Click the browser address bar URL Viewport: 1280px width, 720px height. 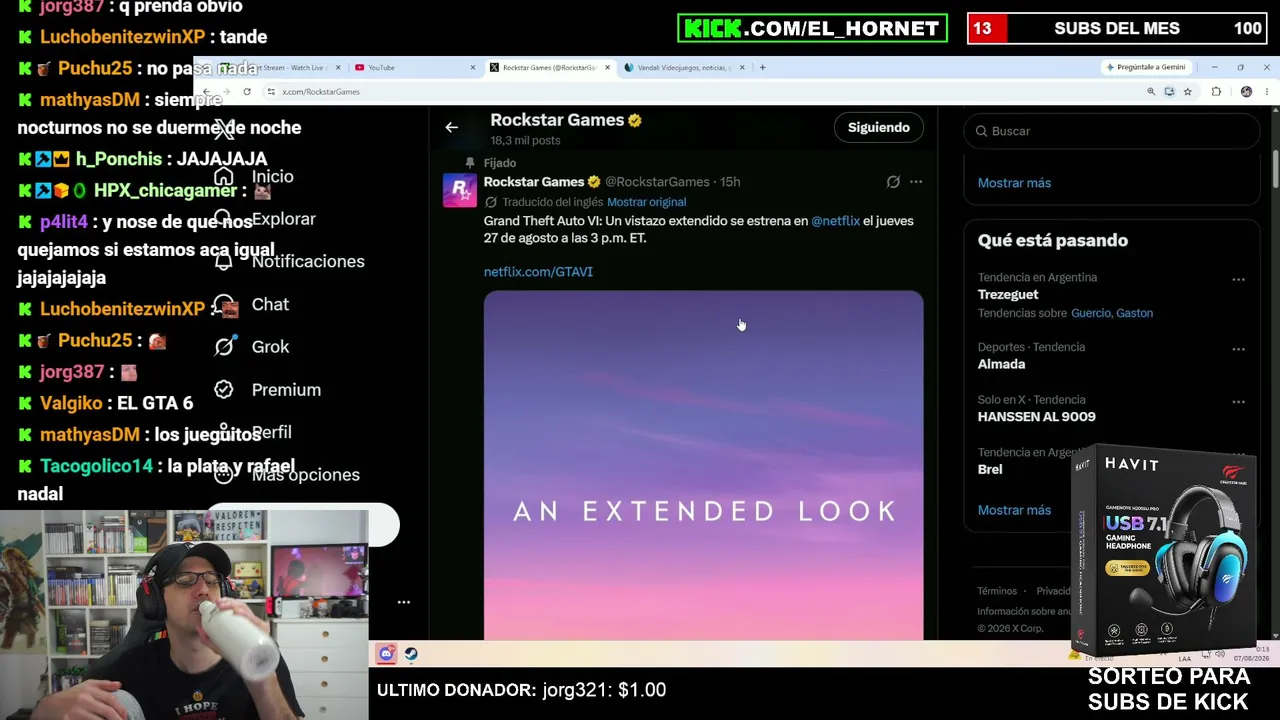321,92
